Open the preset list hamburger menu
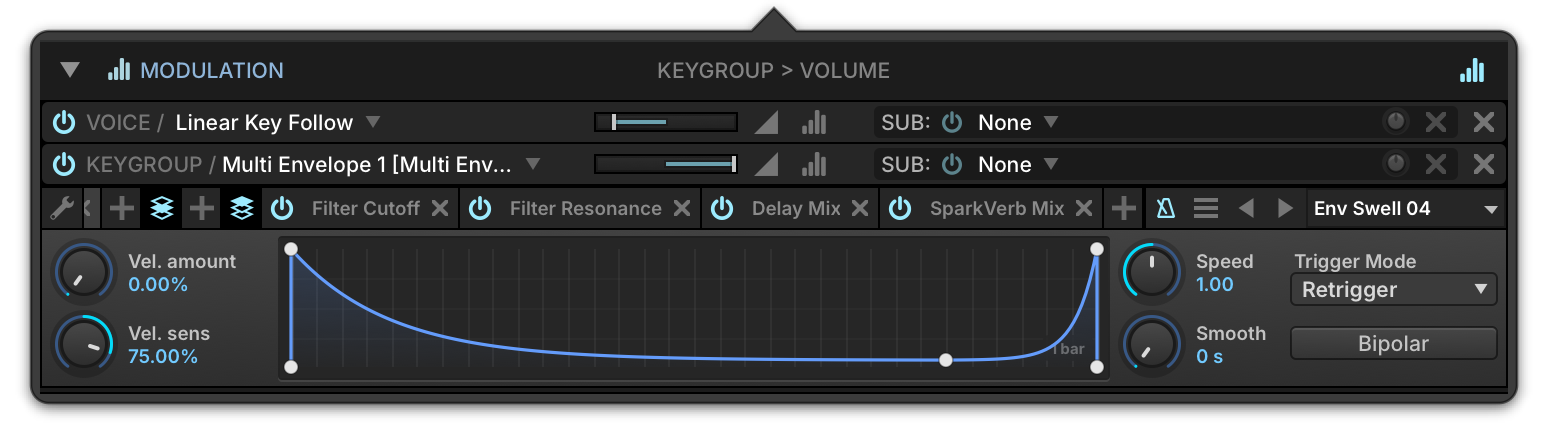The image size is (1548, 434). (1206, 208)
